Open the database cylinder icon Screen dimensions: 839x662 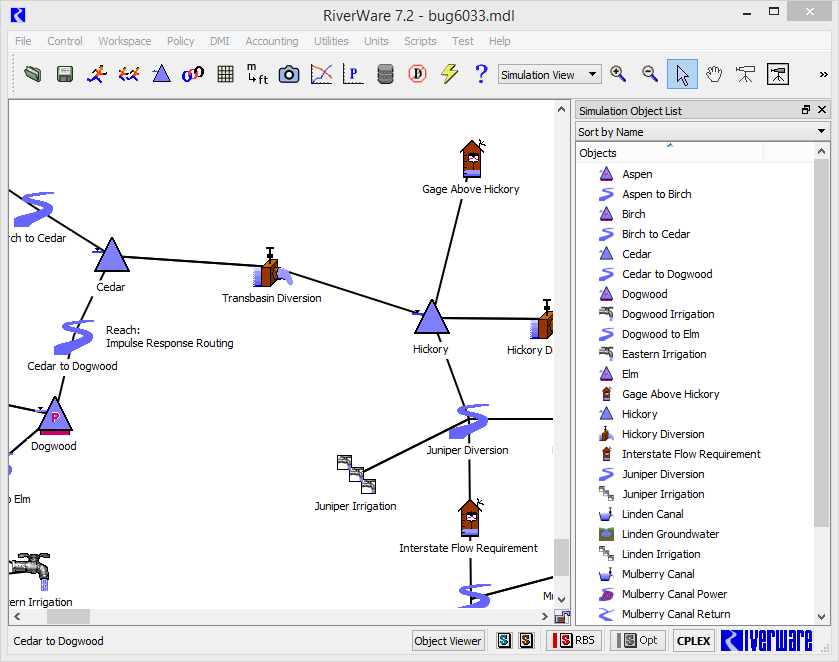[x=385, y=74]
